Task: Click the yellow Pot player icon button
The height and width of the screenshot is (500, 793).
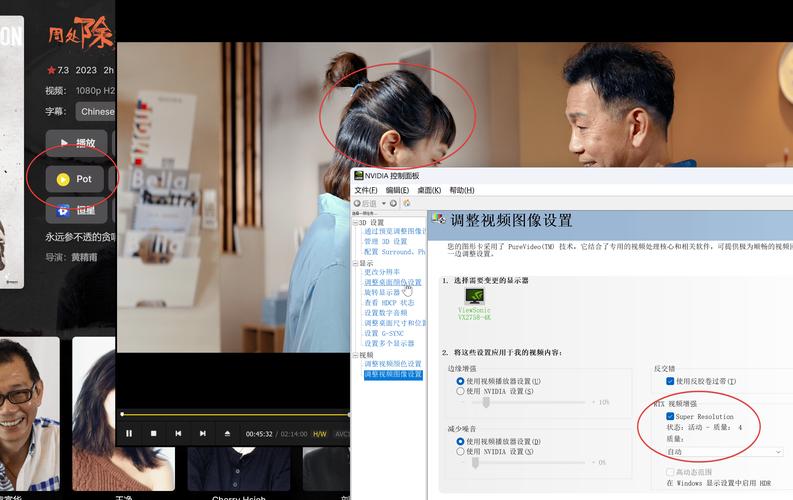Action: tap(75, 179)
